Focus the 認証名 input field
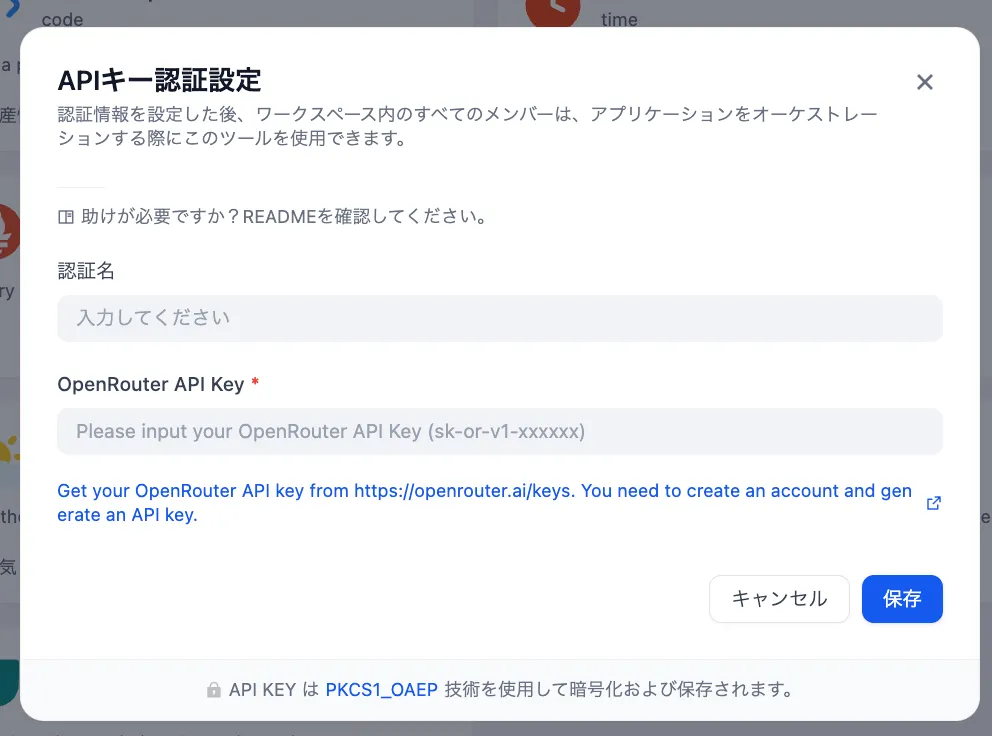Screen dimensions: 992x736 (x=500, y=318)
